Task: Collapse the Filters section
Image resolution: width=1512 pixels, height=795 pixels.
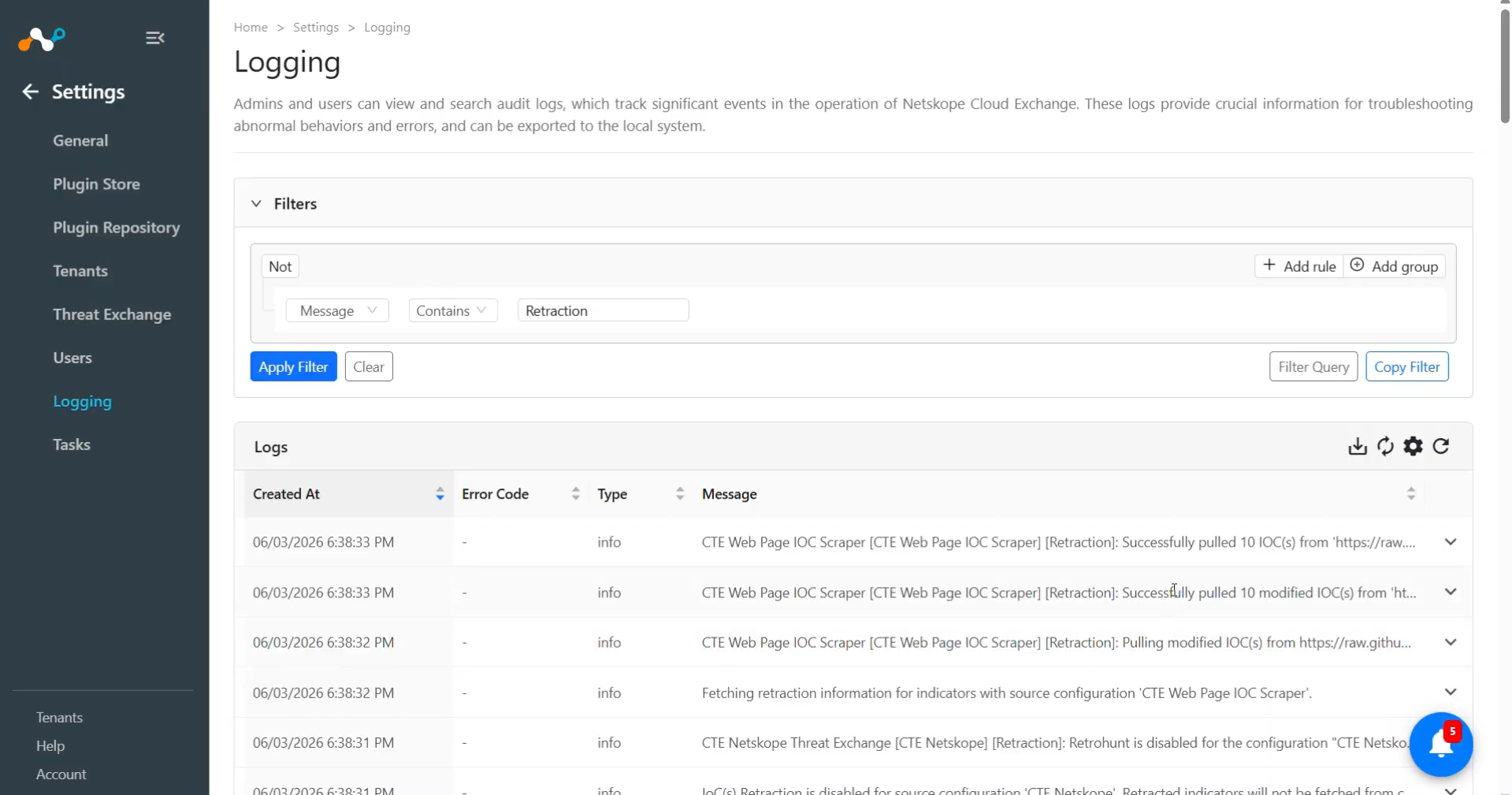Action: click(256, 203)
